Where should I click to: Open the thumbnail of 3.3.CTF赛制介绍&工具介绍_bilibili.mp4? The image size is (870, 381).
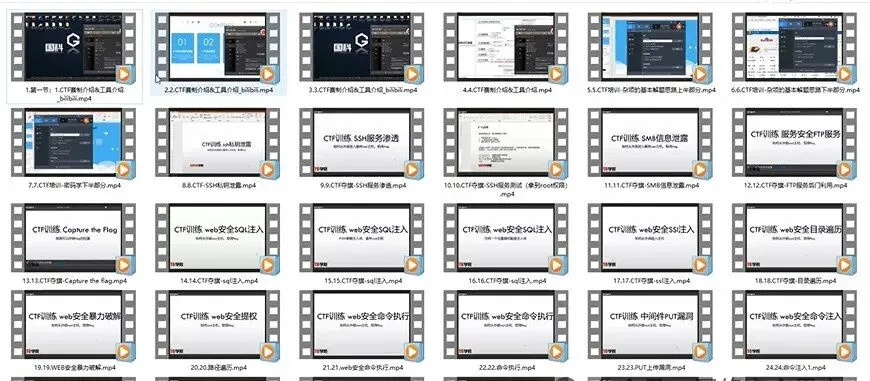tap(362, 48)
